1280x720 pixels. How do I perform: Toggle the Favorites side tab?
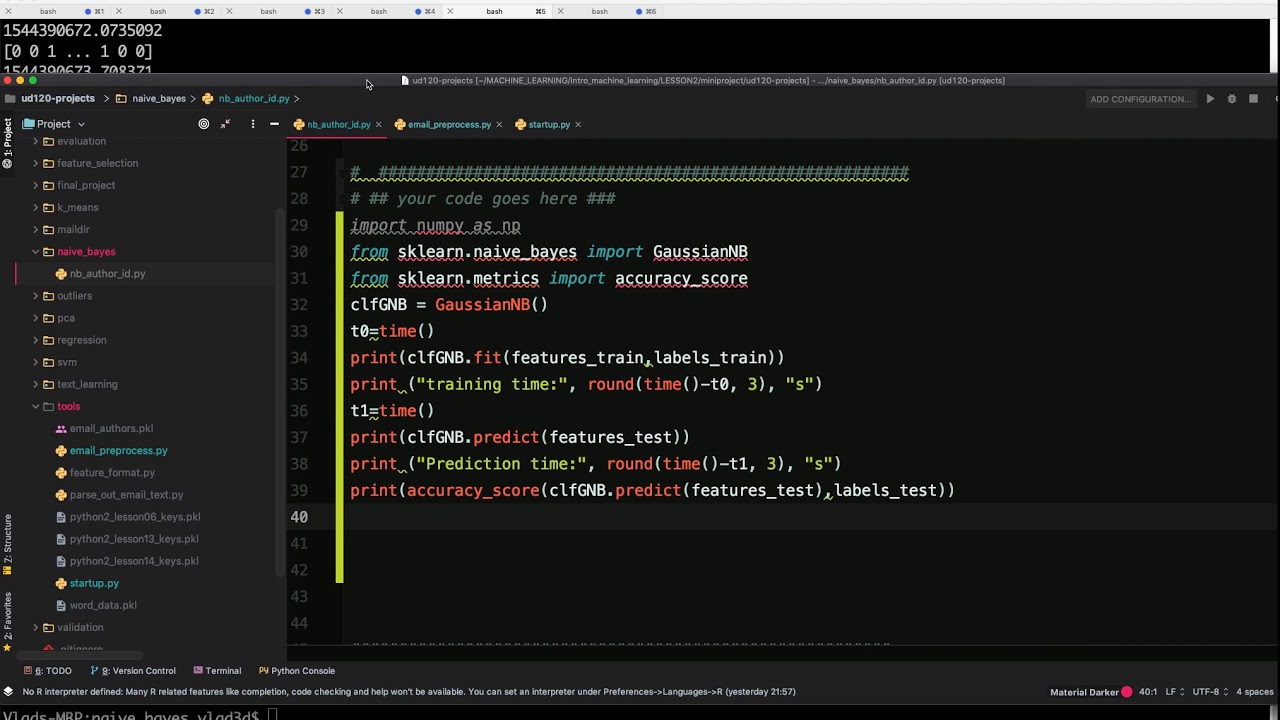click(7, 622)
